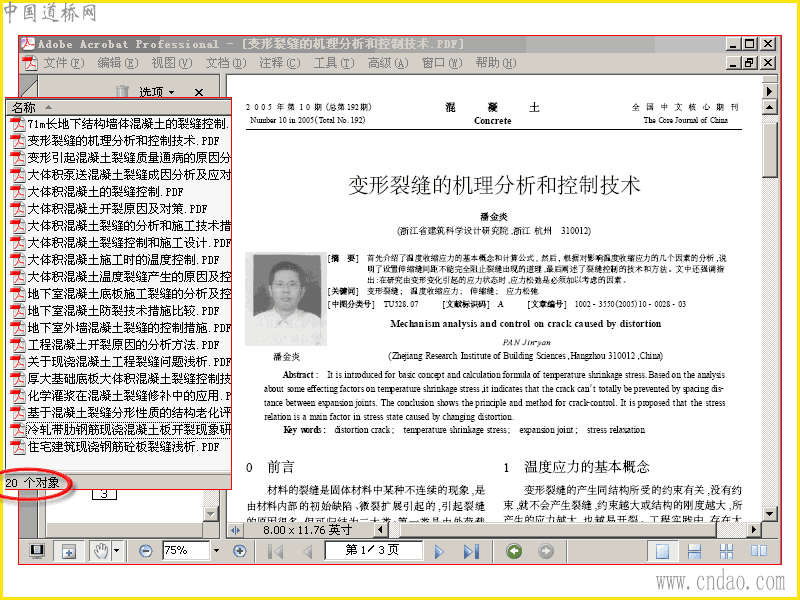Screen dimensions: 800x600
Task: Switch to continuous page layout
Action: click(x=694, y=552)
